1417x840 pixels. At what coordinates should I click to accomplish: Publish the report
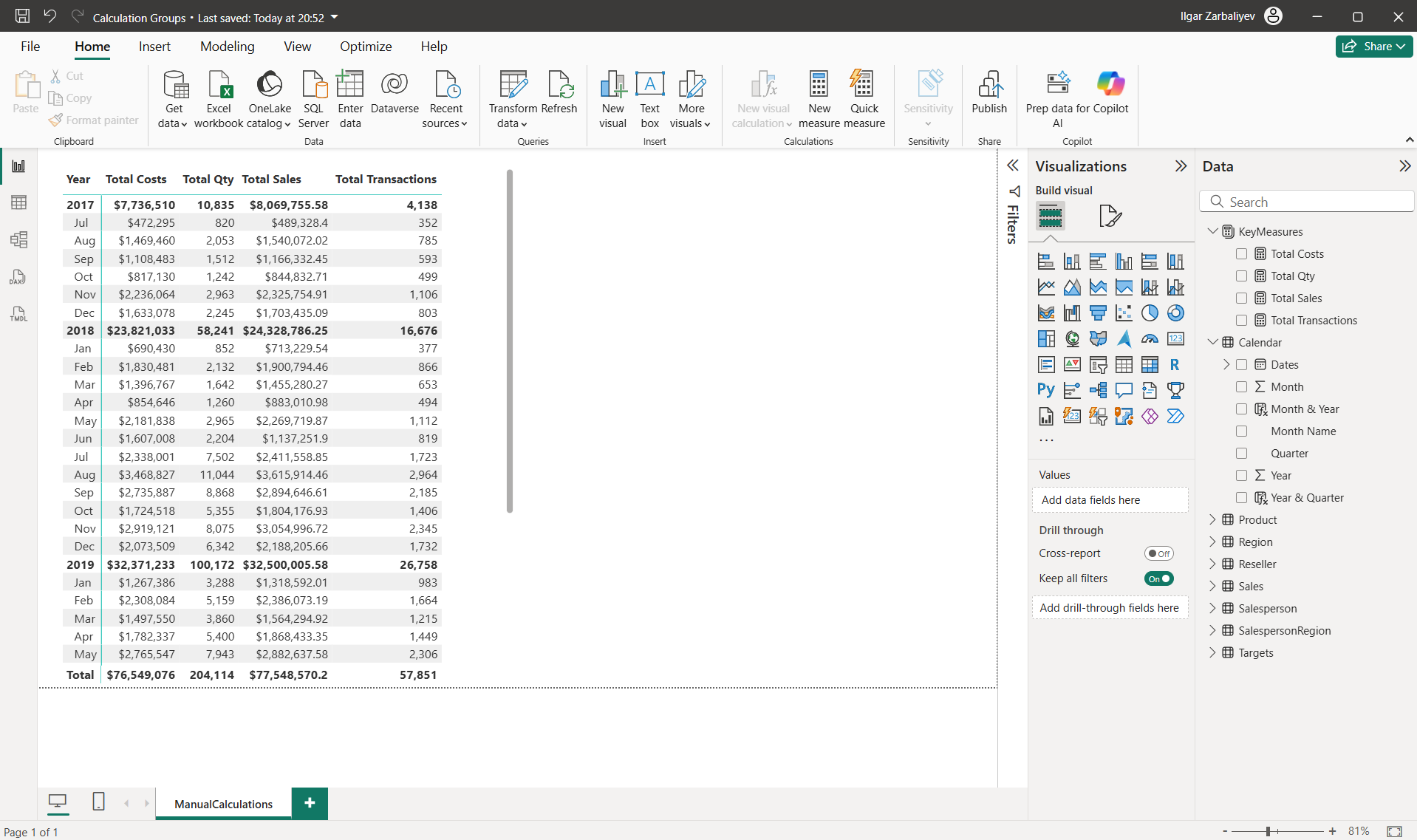(989, 93)
